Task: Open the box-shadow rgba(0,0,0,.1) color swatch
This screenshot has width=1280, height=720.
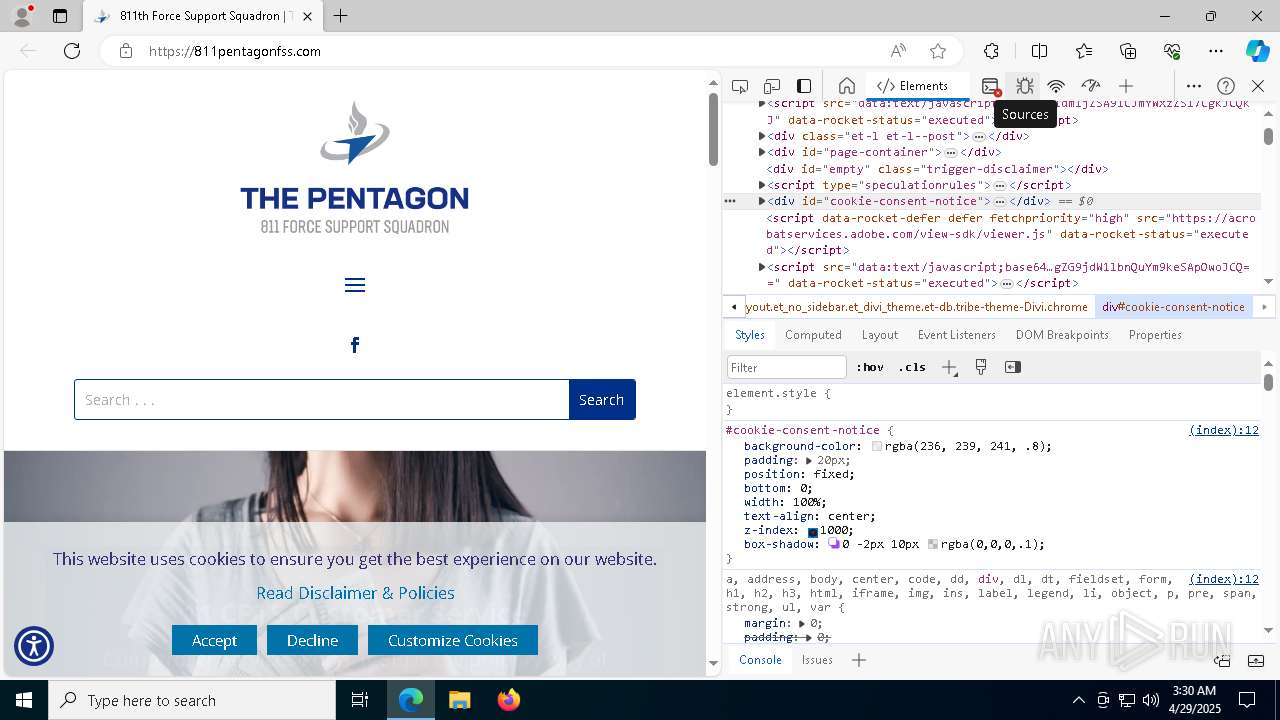Action: click(x=933, y=545)
